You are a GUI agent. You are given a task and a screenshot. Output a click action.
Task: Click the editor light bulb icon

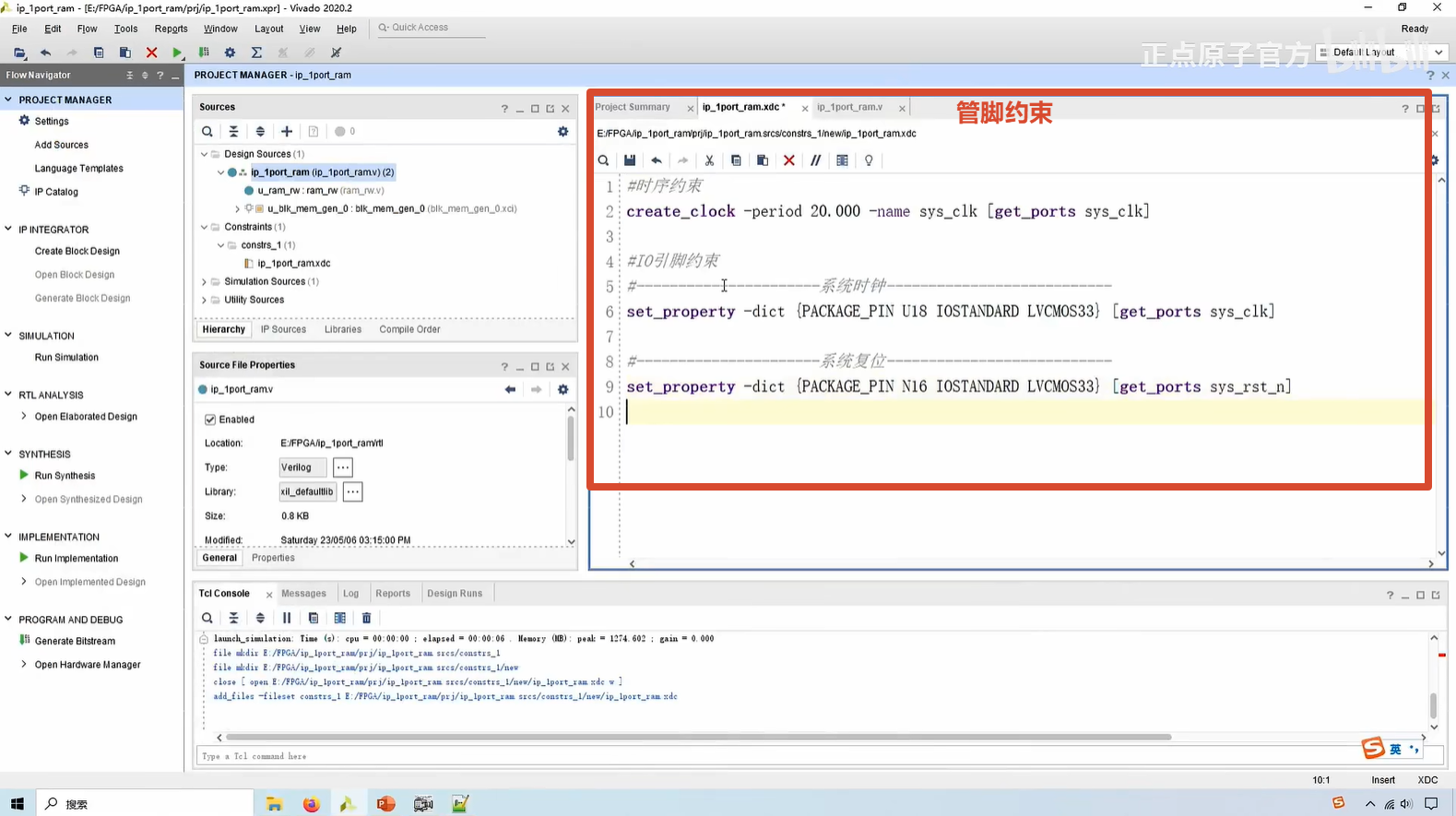pyautogui.click(x=869, y=160)
